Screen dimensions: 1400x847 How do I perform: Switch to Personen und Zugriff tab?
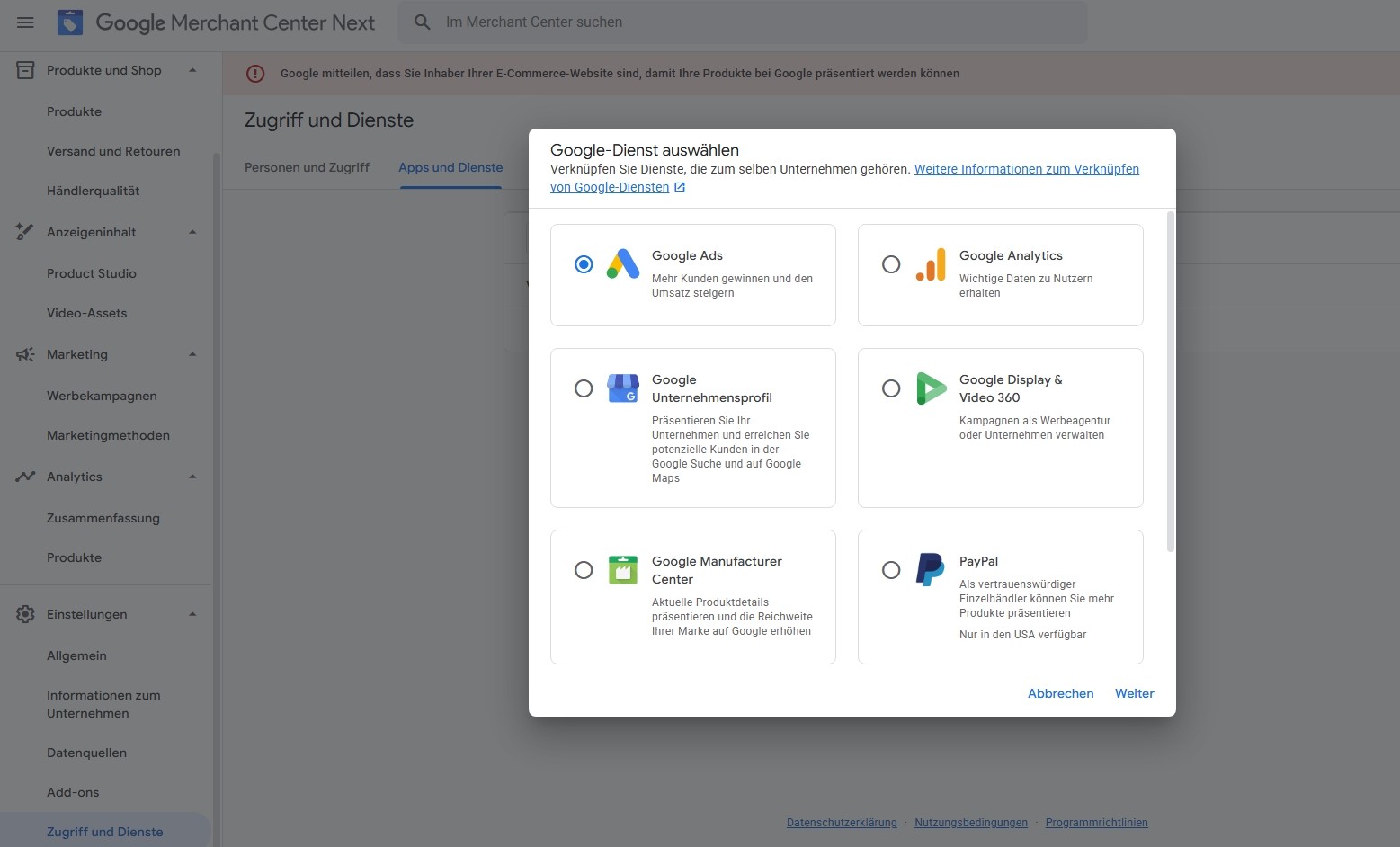(x=307, y=167)
